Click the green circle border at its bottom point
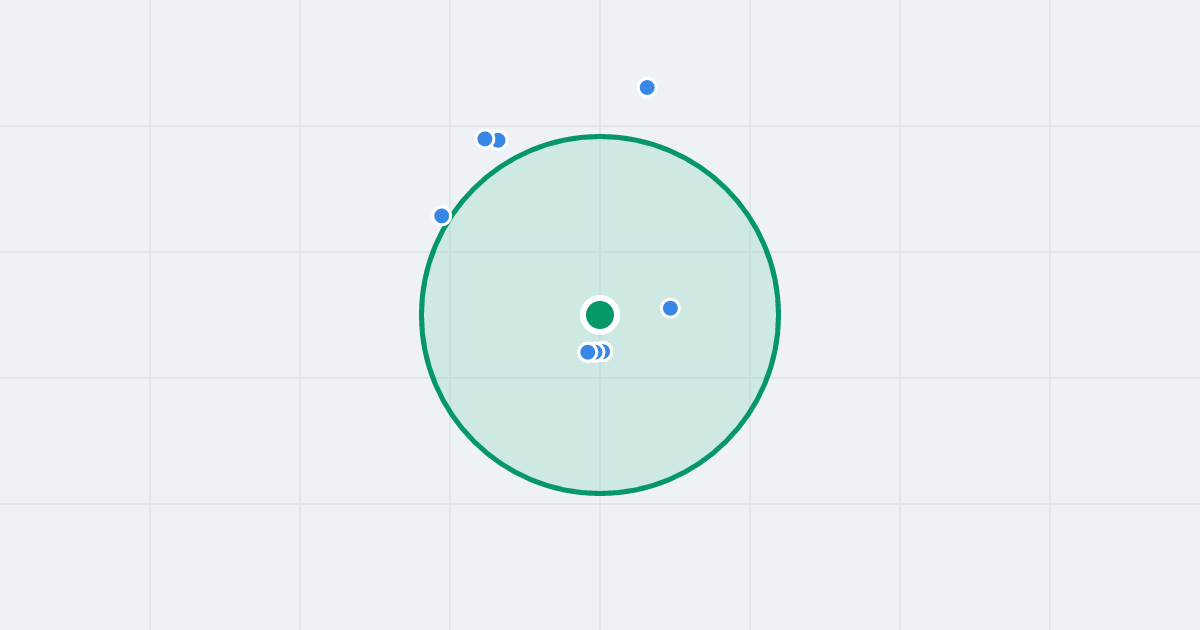This screenshot has width=1200, height=630. coord(600,493)
